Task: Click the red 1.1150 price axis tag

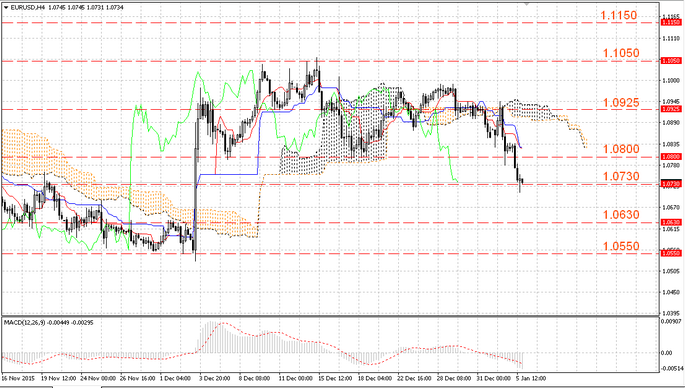Action: pos(671,22)
